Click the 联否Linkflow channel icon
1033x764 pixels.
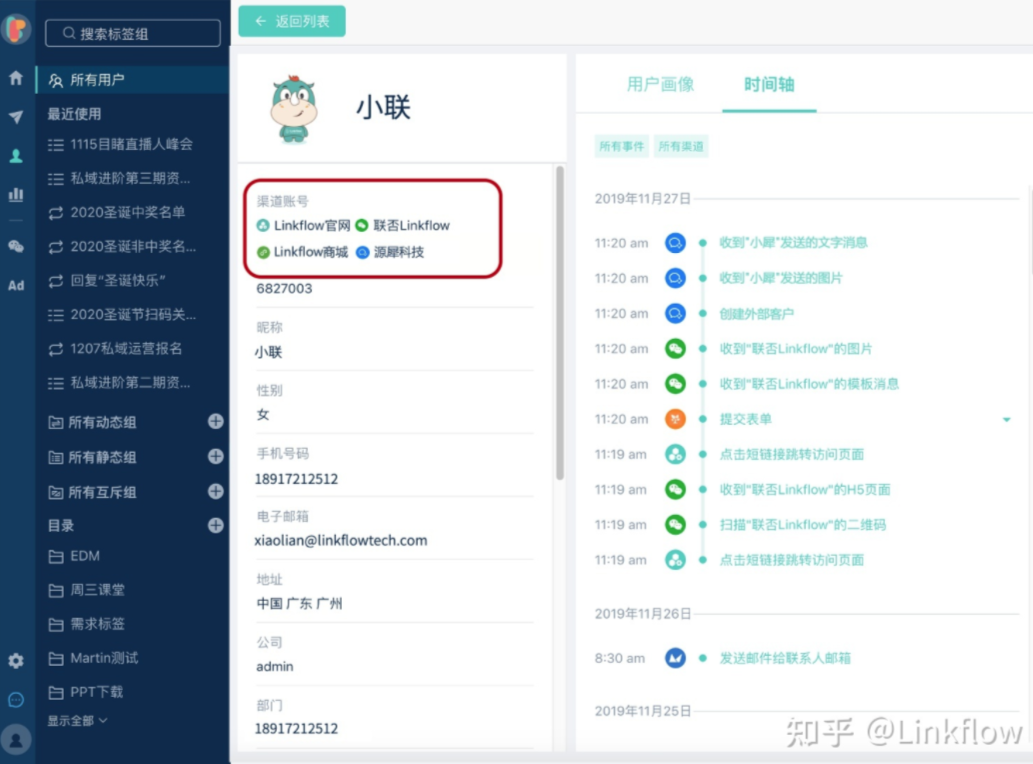[362, 225]
